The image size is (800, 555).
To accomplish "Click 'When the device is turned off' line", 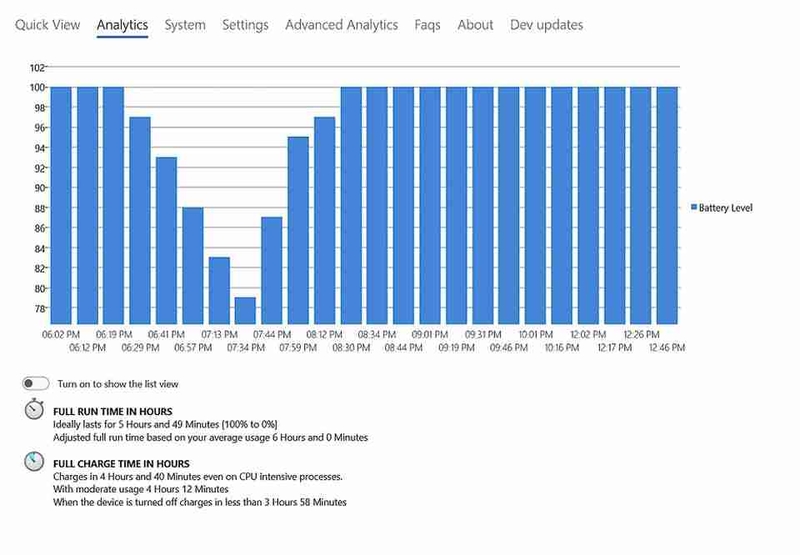I will (x=199, y=502).
